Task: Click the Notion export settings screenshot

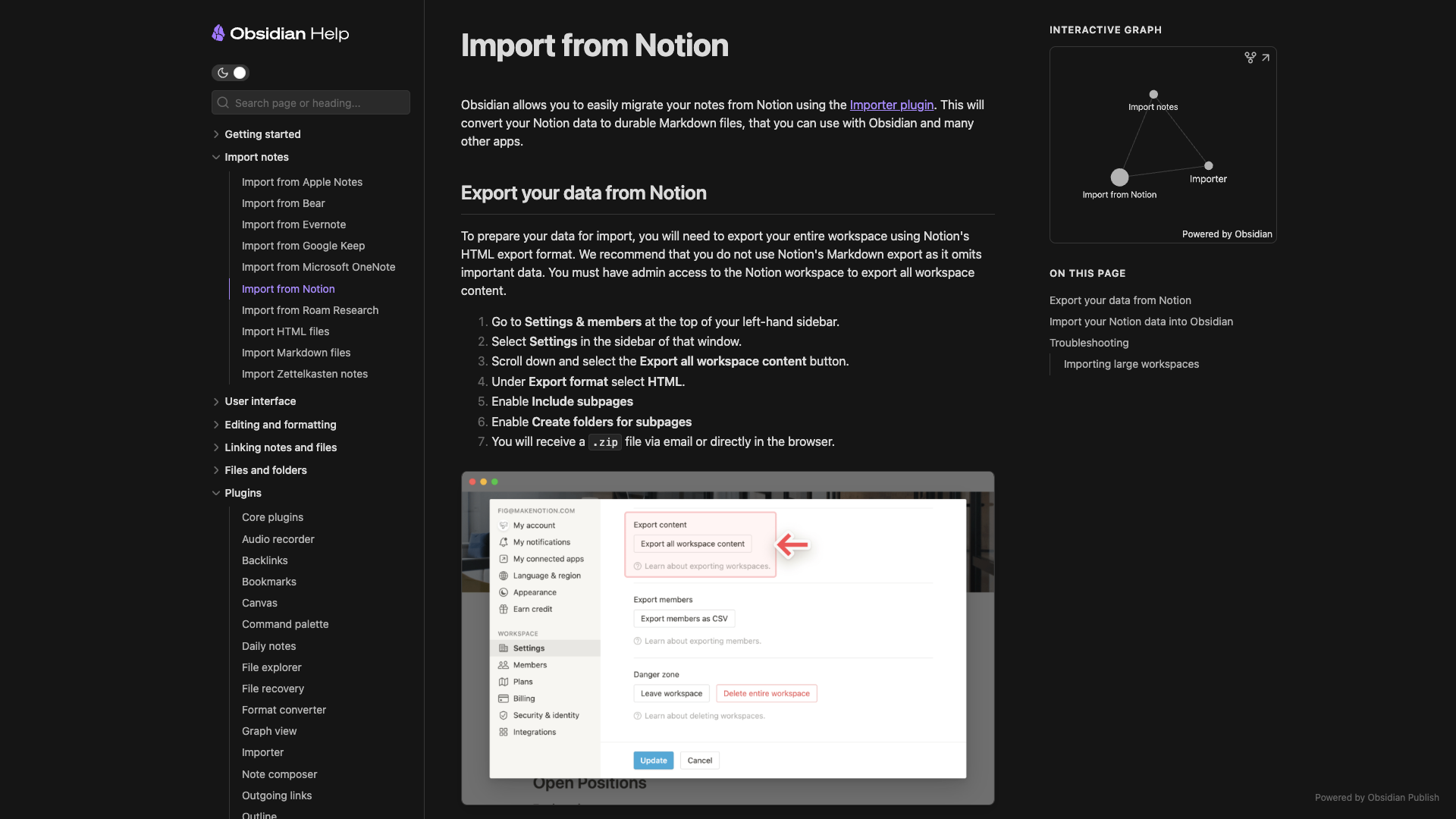Action: click(727, 638)
